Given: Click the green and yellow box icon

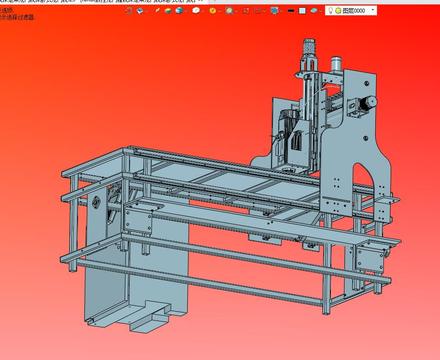Looking at the screenshot, I should tap(168, 11).
